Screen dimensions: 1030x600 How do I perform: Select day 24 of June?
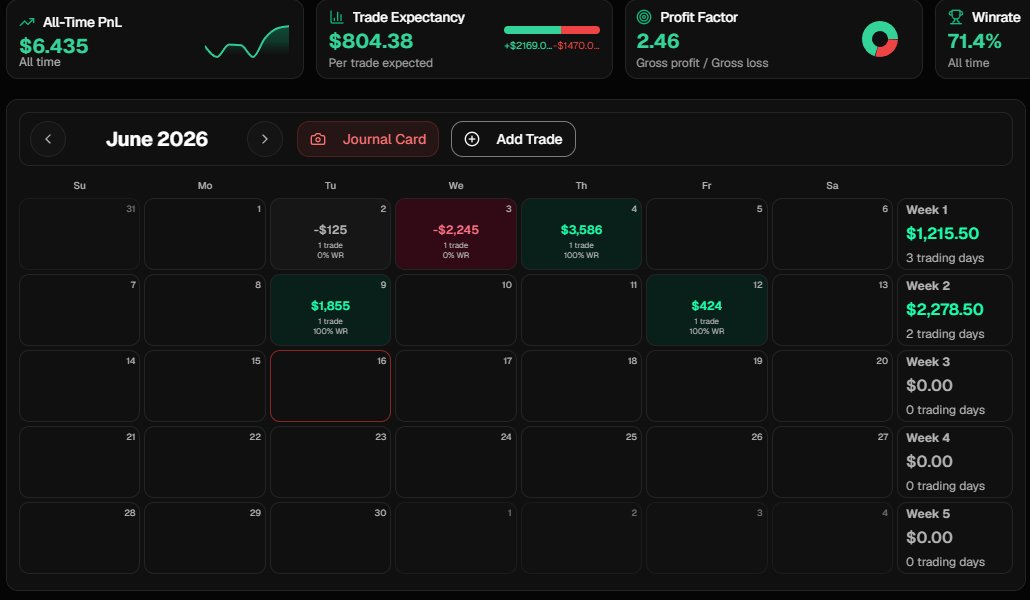coord(456,462)
